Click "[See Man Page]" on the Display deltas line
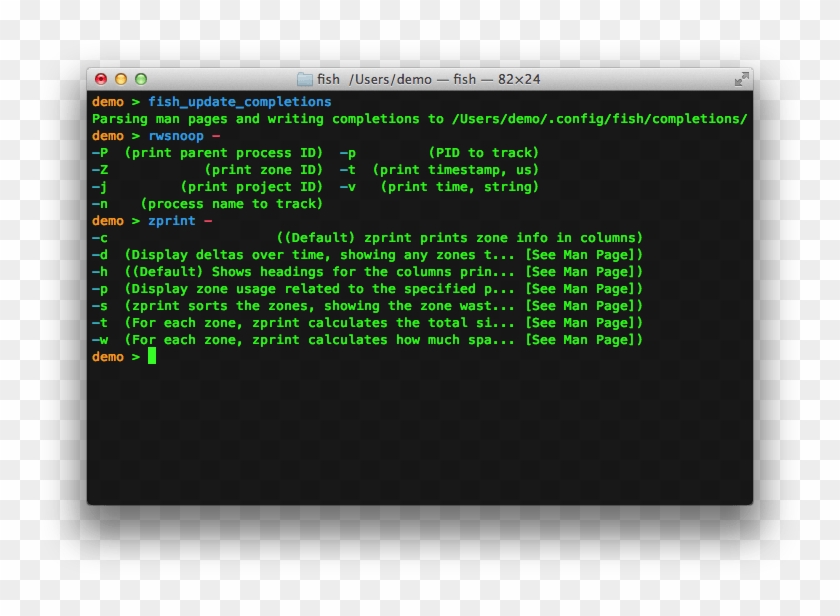This screenshot has height=616, width=840. tap(584, 255)
